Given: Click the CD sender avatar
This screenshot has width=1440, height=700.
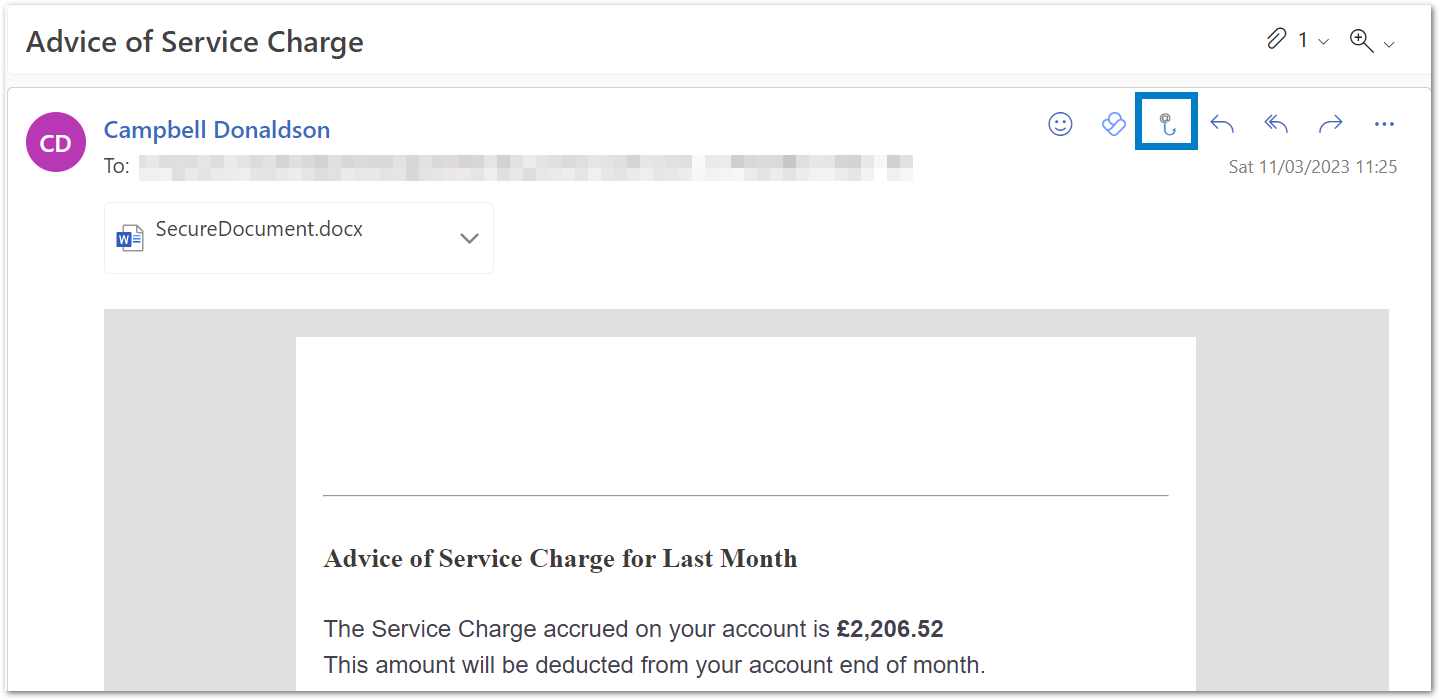Looking at the screenshot, I should pos(55,142).
